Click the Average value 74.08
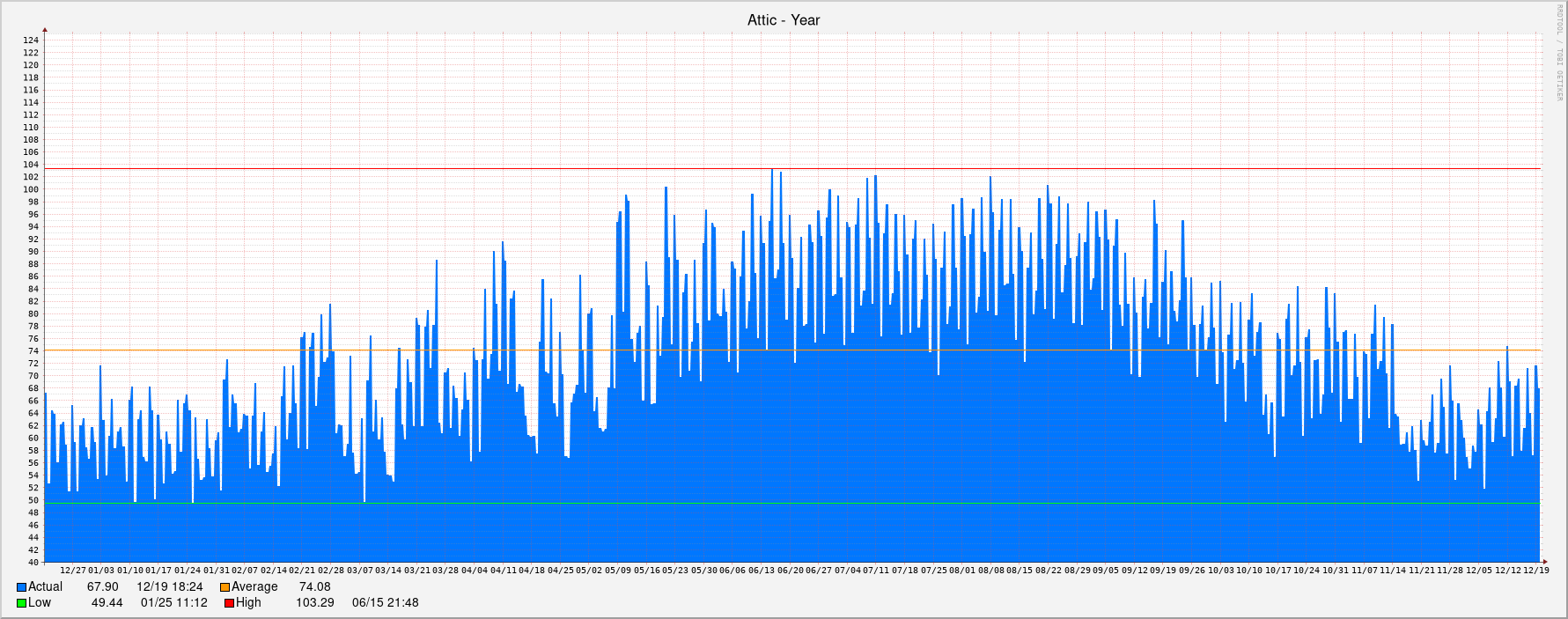This screenshot has width=1568, height=619. click(x=314, y=587)
